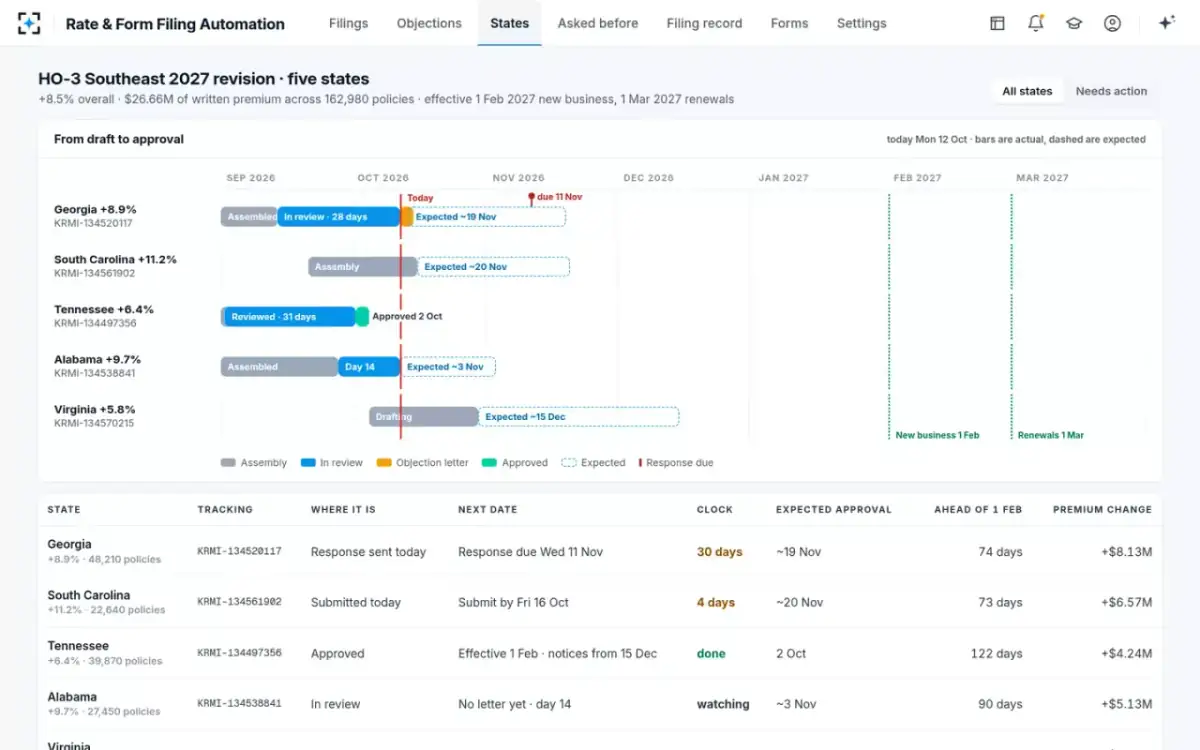Sort by the Premium change column header
Viewport: 1200px width, 750px height.
tap(1102, 509)
